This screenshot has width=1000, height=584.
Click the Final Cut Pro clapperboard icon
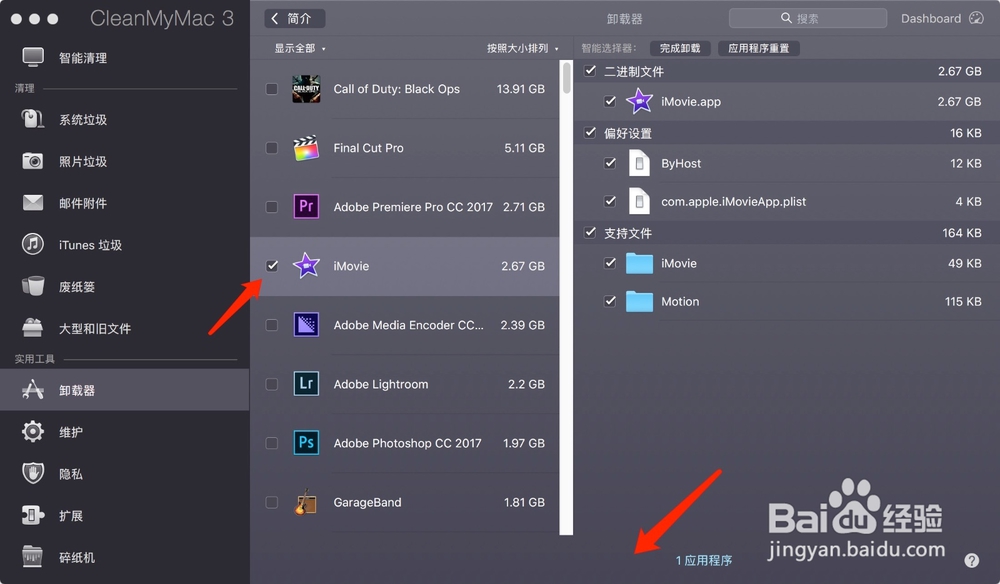coord(306,148)
